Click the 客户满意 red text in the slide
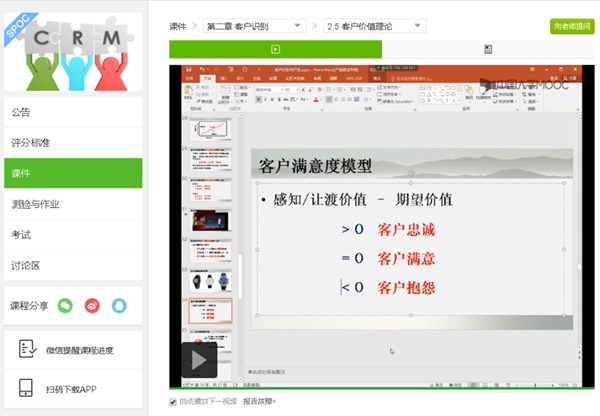Screen dimensions: 600x416 406,258
